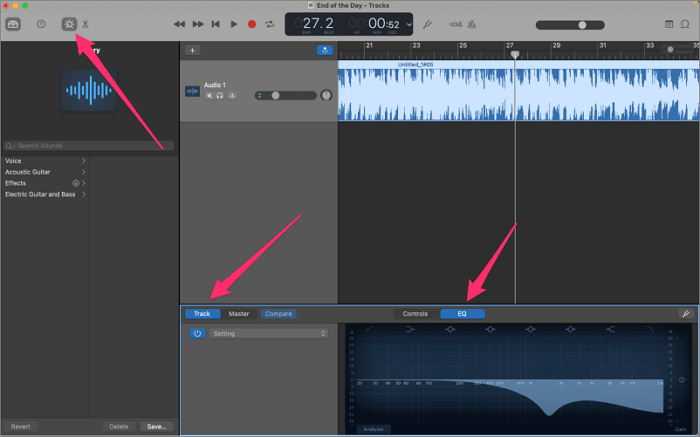Click the Analyzer button in EQ
Viewport: 700px width, 437px height.
[374, 428]
